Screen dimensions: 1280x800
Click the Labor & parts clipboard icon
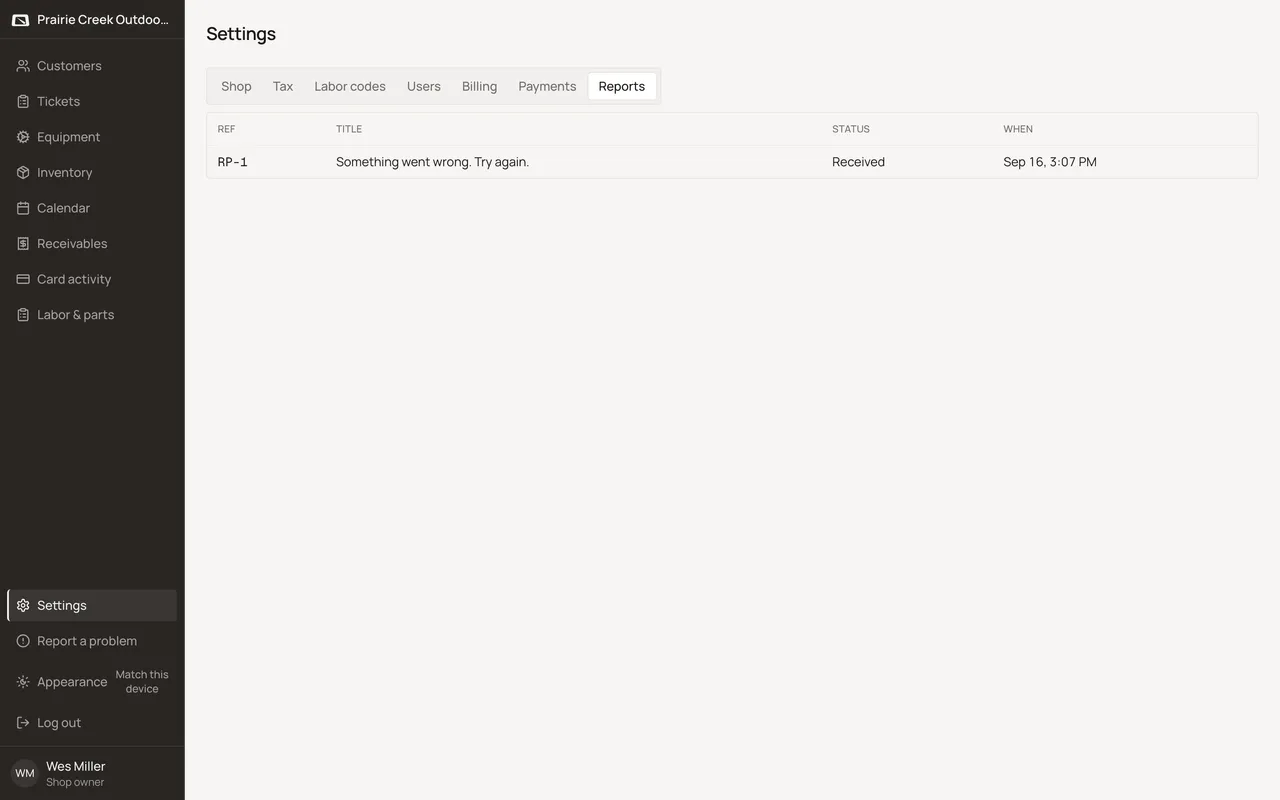point(23,314)
